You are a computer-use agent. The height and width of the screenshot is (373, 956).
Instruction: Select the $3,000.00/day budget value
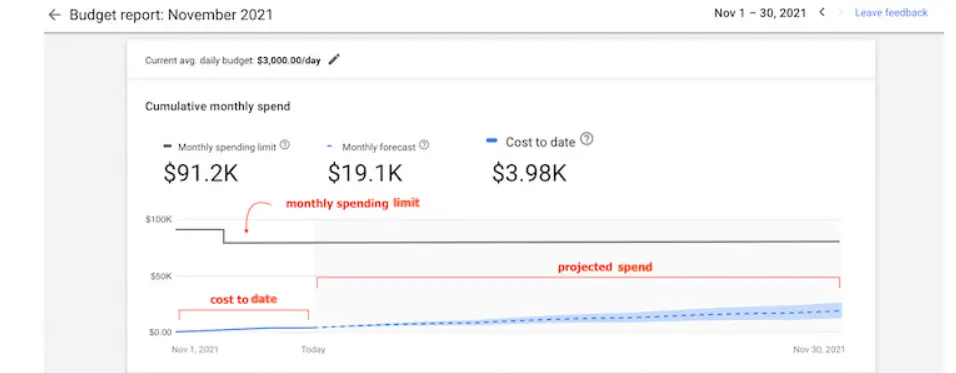[288, 60]
